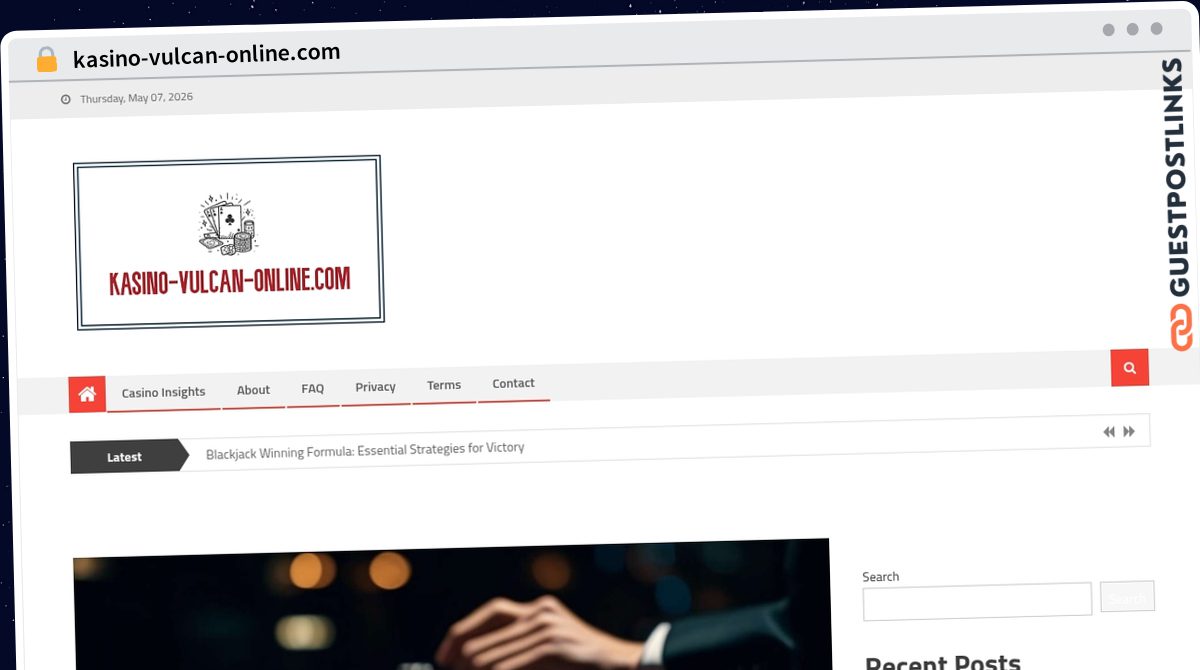Click the padlock icon beside the URL
Screen dimensions: 1200x670
pos(46,59)
